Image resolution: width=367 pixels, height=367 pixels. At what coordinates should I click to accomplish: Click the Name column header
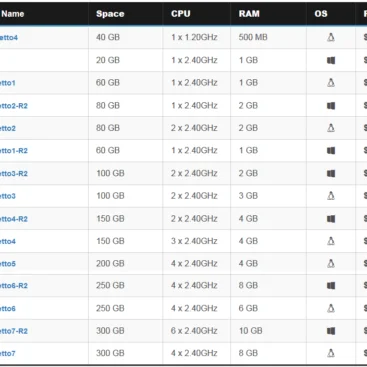coord(13,14)
